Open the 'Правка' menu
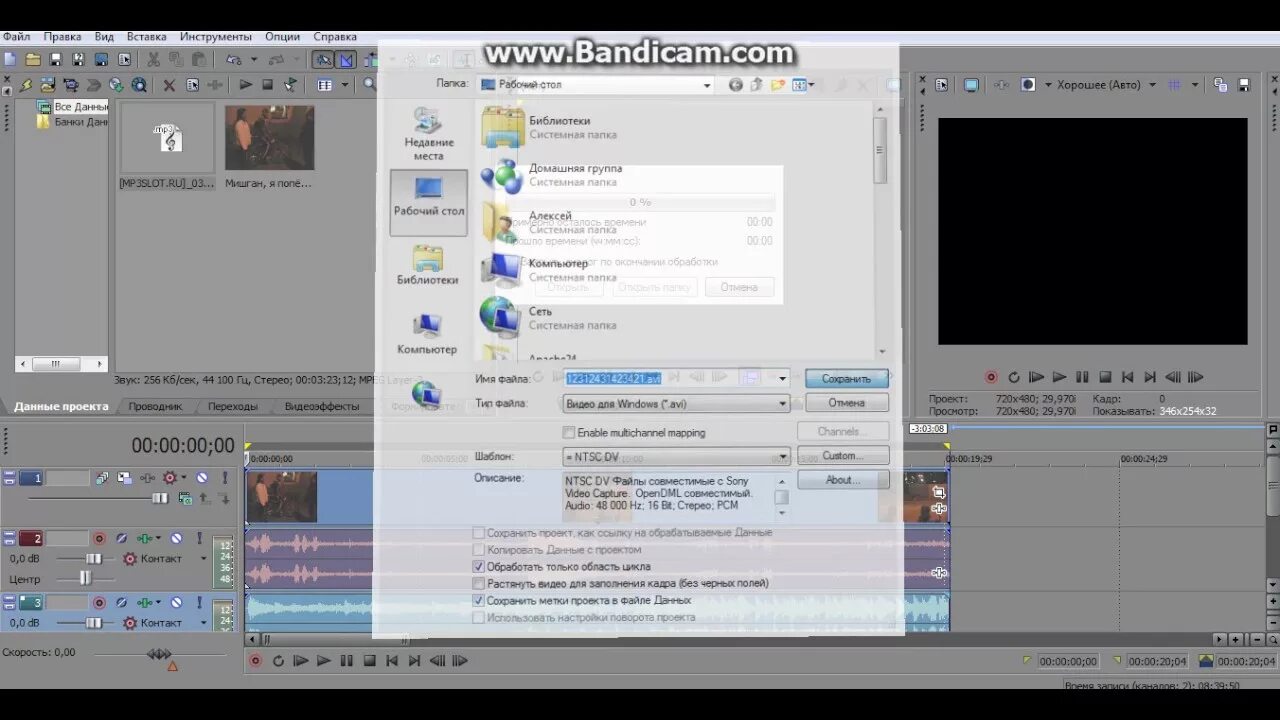Viewport: 1280px width, 720px height. coord(62,37)
